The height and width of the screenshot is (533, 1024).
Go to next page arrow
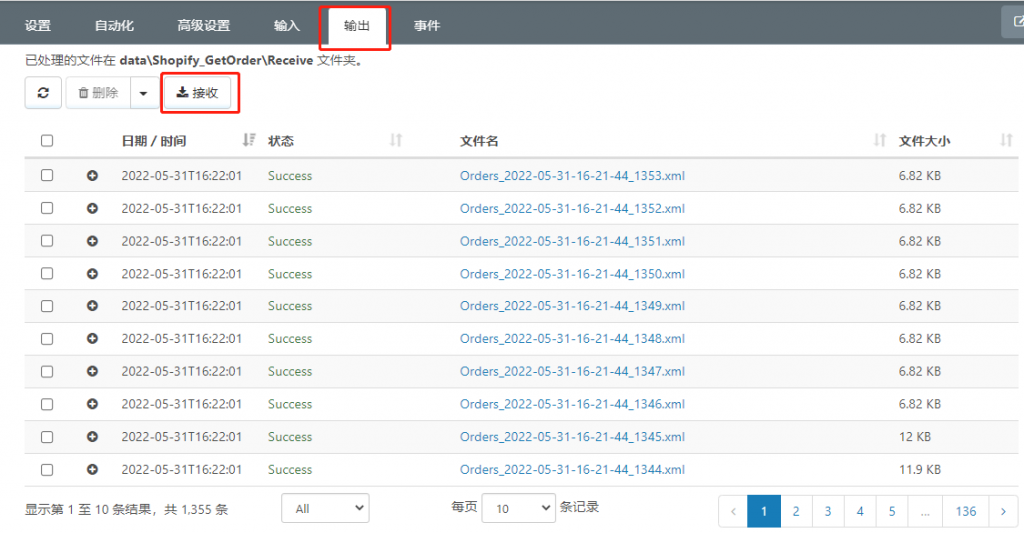1003,511
